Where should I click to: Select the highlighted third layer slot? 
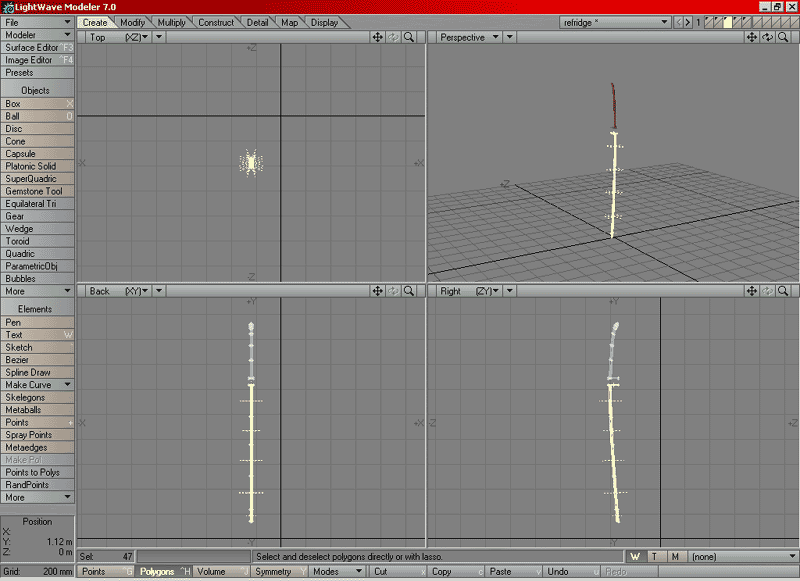click(x=728, y=22)
